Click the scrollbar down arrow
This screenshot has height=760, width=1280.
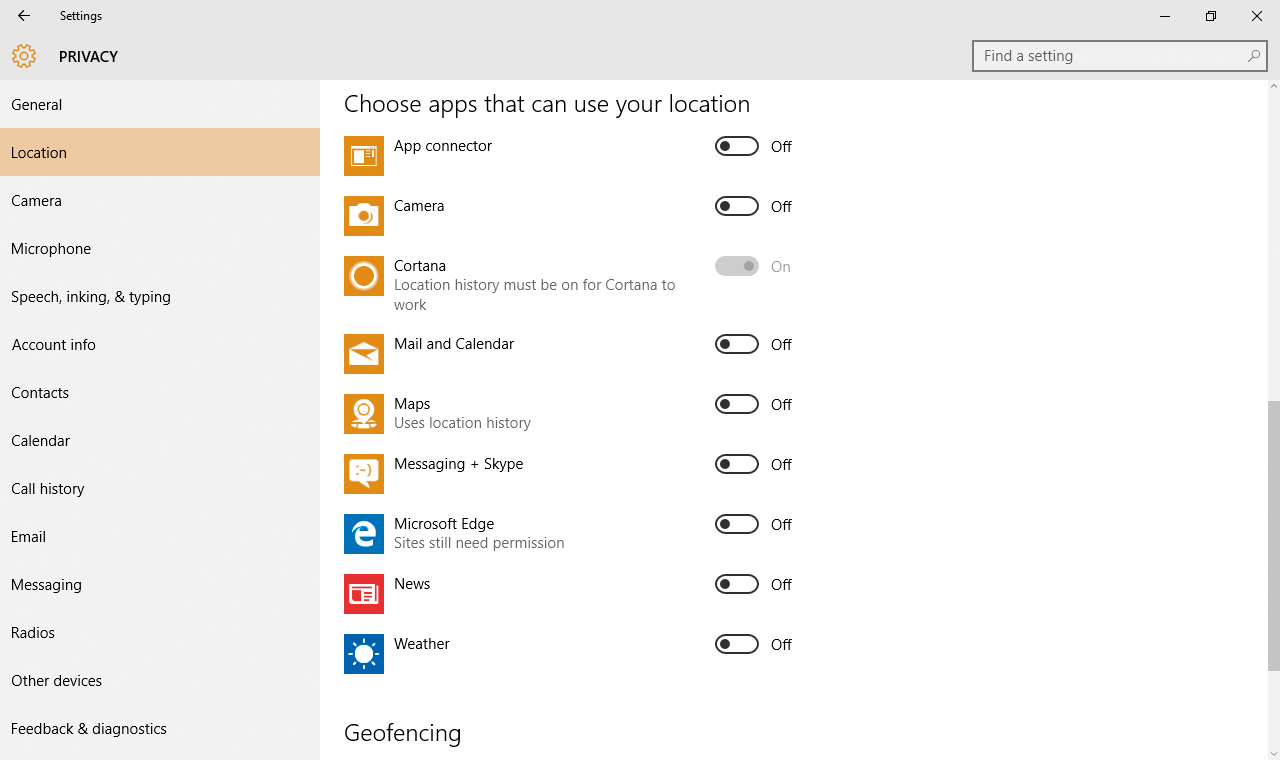(x=1273, y=753)
